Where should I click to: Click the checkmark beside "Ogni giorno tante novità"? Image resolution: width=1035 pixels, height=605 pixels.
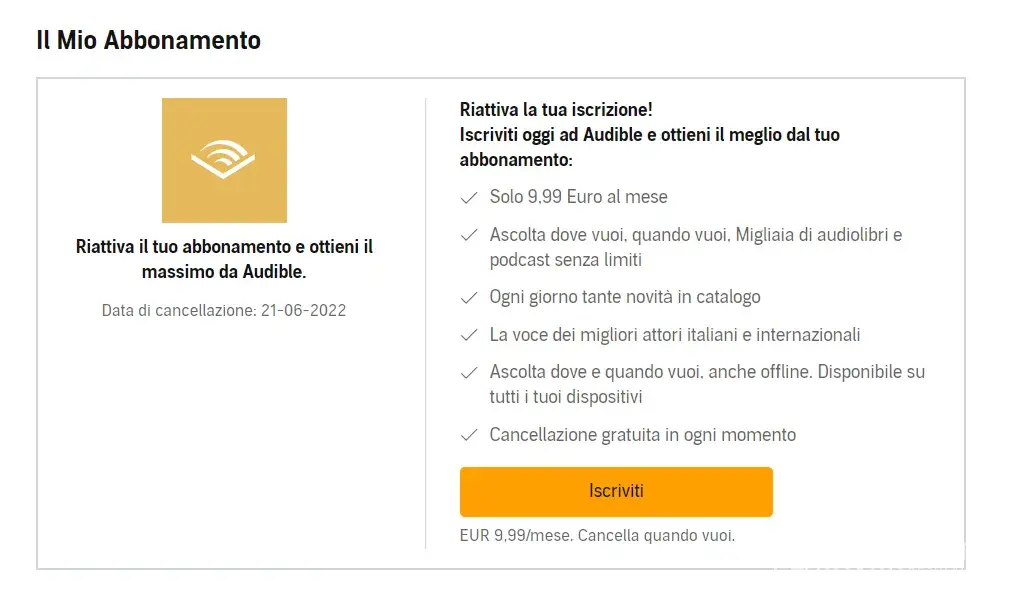[468, 298]
